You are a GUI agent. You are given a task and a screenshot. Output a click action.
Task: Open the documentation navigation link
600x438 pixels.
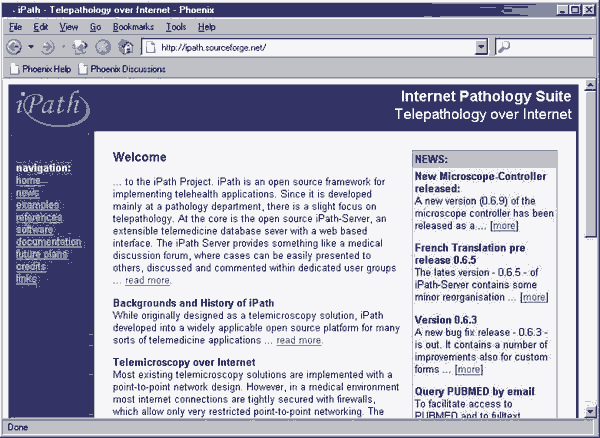[49, 242]
